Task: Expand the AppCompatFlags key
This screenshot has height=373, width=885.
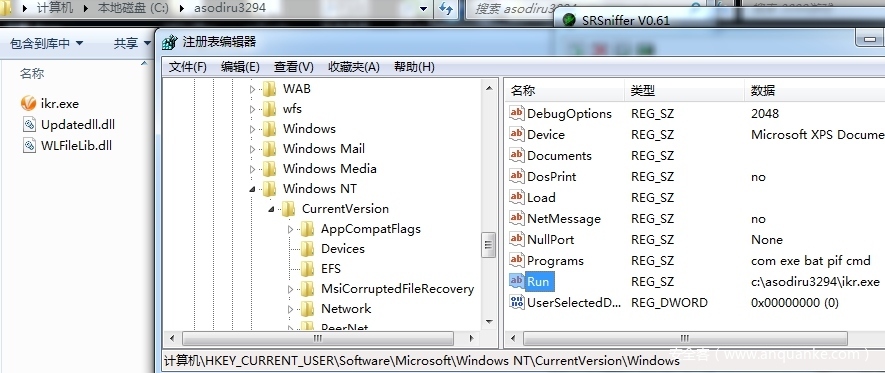Action: click(291, 229)
